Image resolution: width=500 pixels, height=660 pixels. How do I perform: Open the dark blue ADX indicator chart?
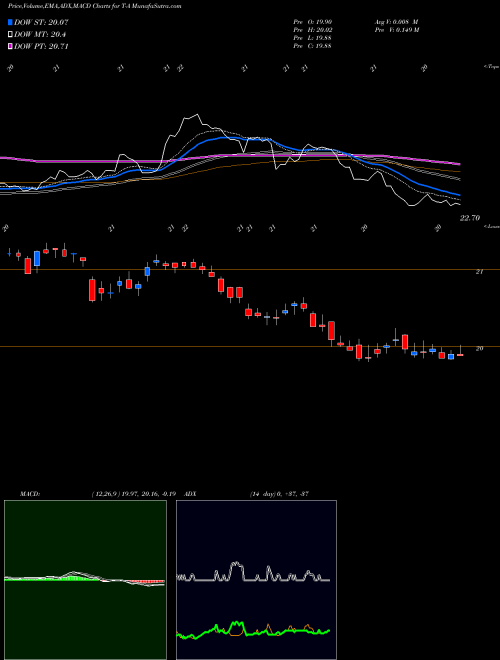click(x=256, y=580)
